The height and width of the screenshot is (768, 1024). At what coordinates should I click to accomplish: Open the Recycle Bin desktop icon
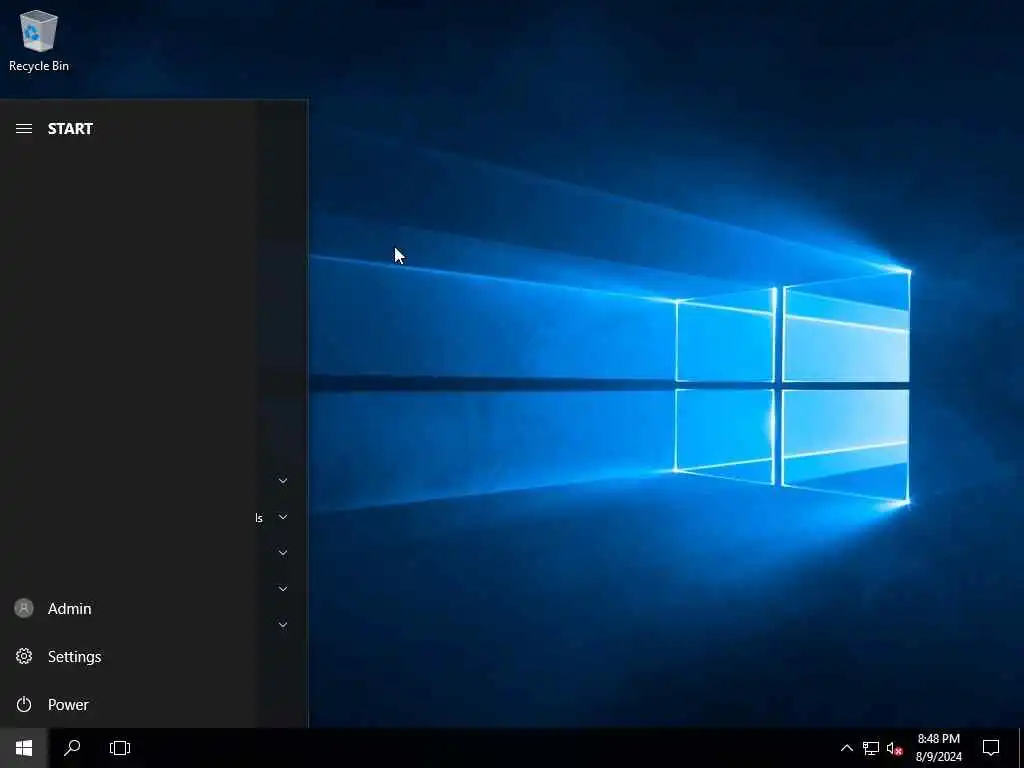(39, 40)
